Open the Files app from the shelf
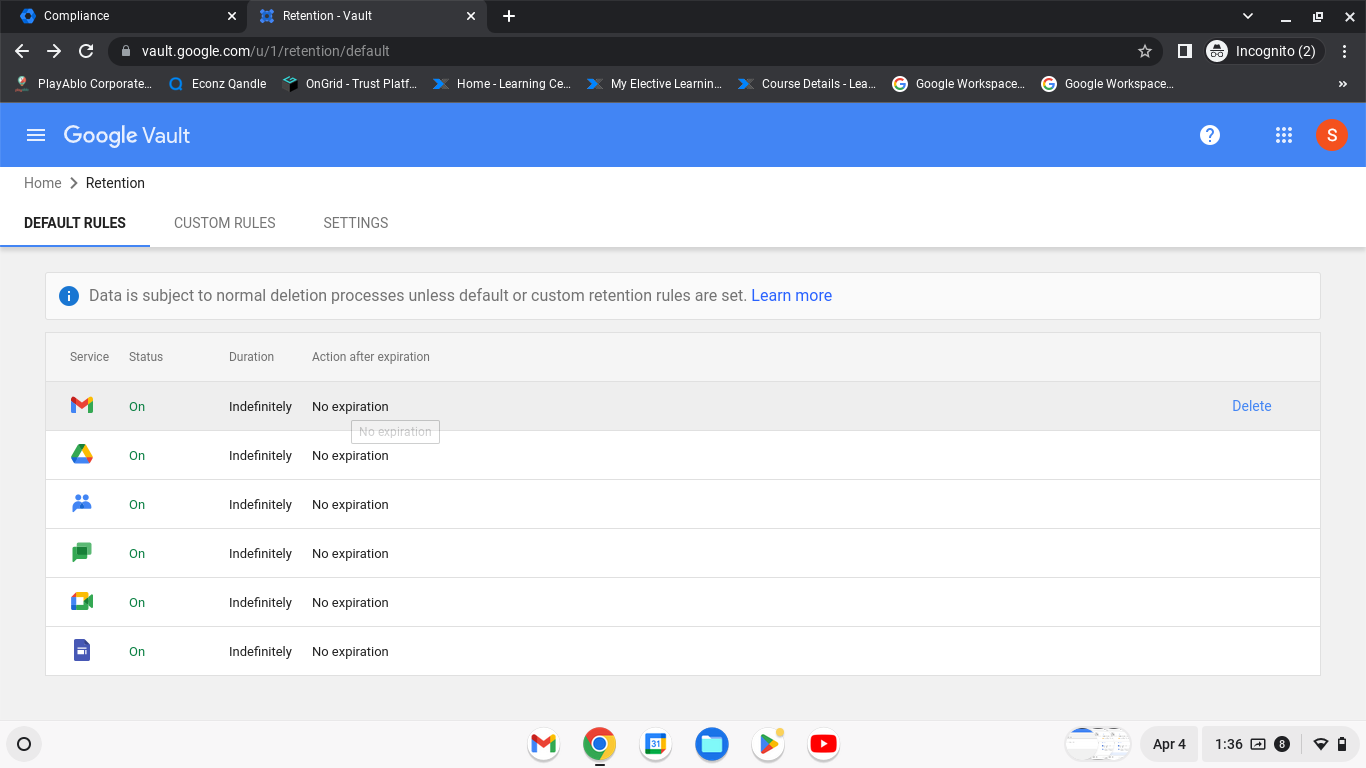This screenshot has width=1366, height=768. 712,743
